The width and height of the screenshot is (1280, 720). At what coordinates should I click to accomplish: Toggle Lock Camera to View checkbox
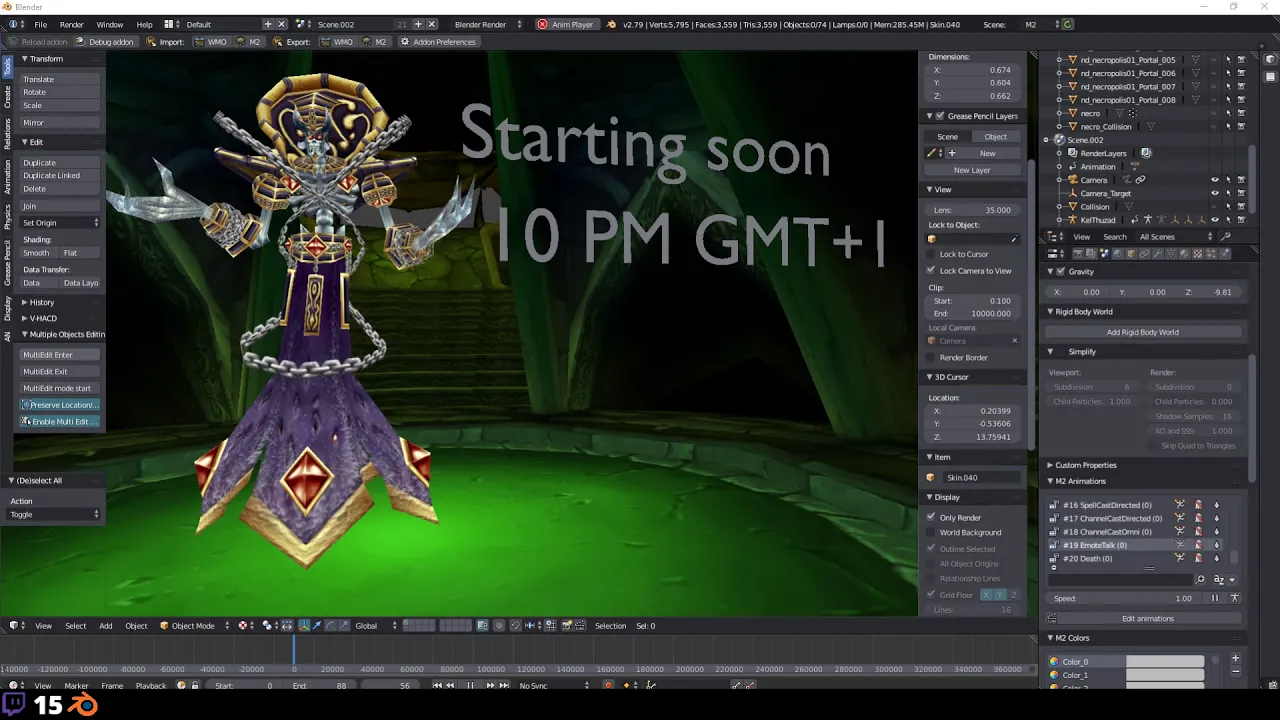(x=931, y=270)
